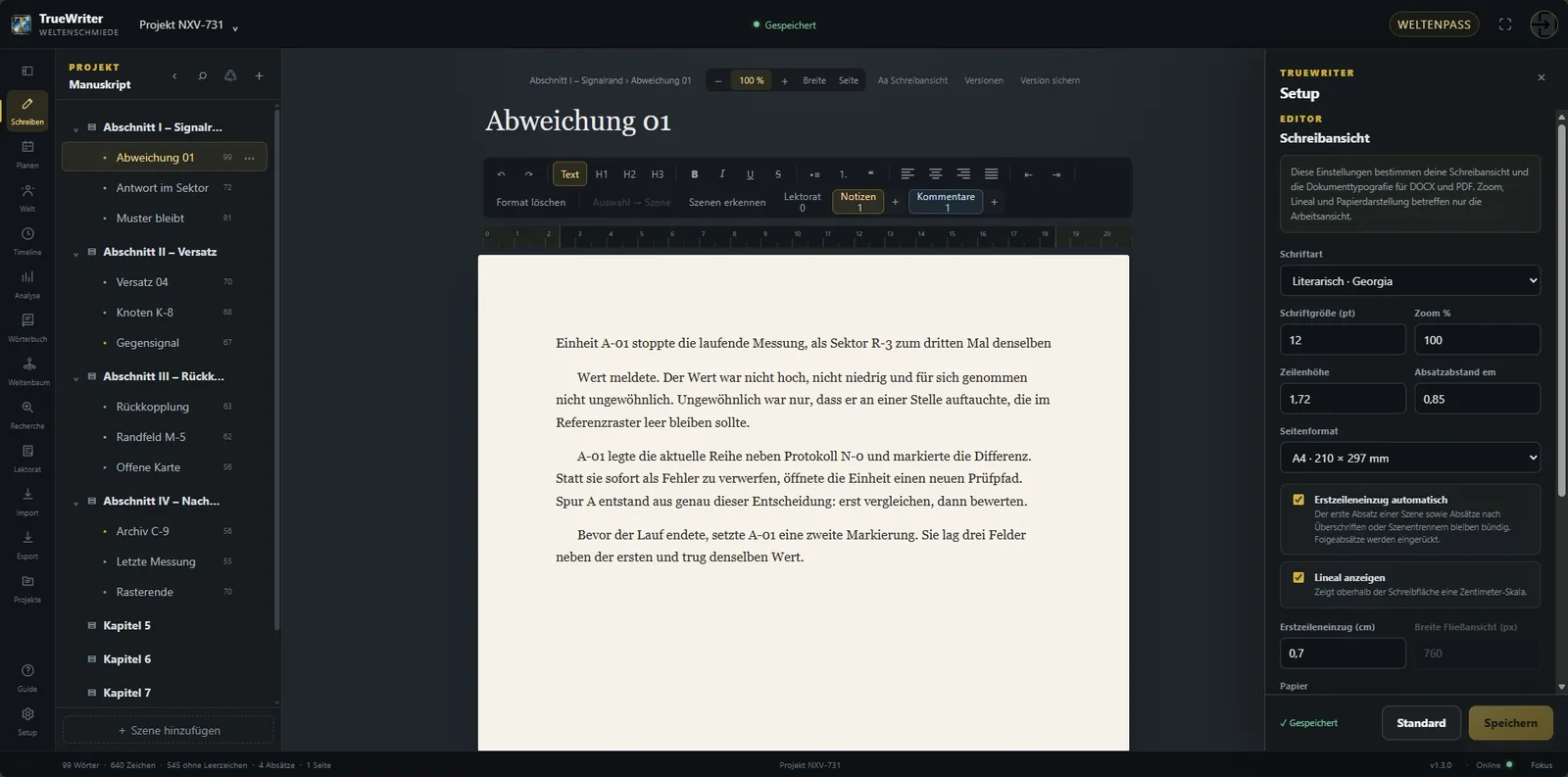This screenshot has width=1568, height=777.
Task: Click the WELTENPASS button
Action: [x=1434, y=24]
